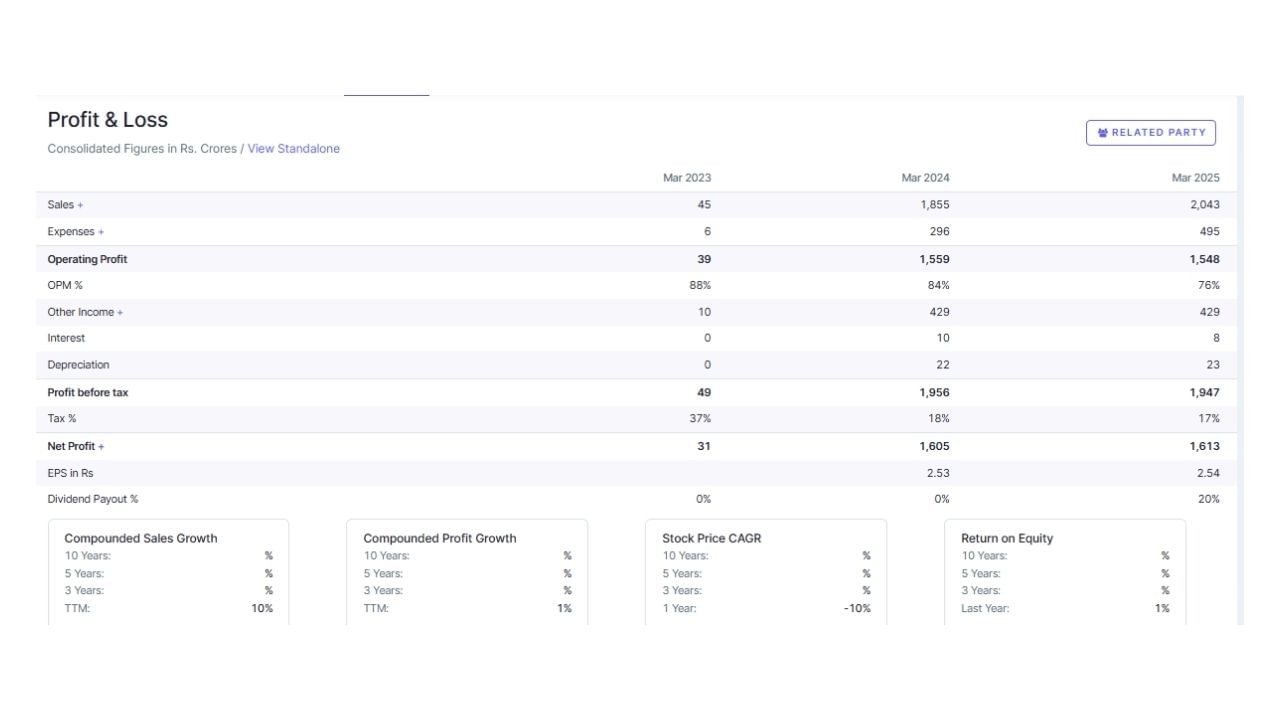Image resolution: width=1280 pixels, height=720 pixels.
Task: Click the Compounded Sales Growth card title
Action: click(140, 538)
